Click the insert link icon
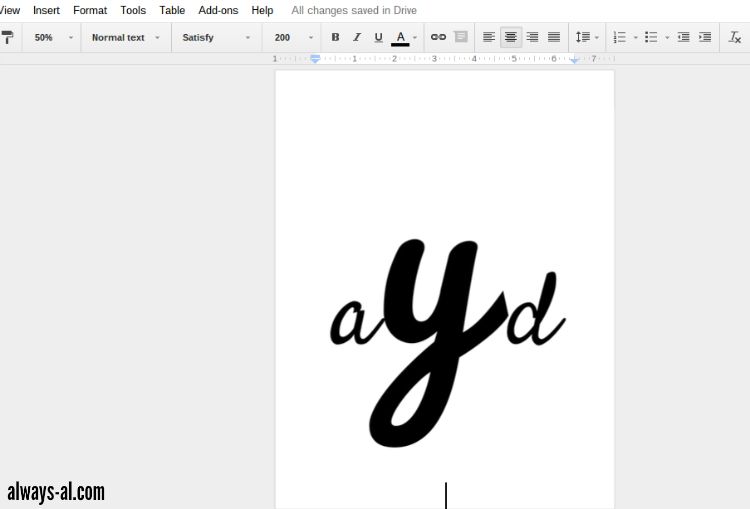 pos(438,37)
